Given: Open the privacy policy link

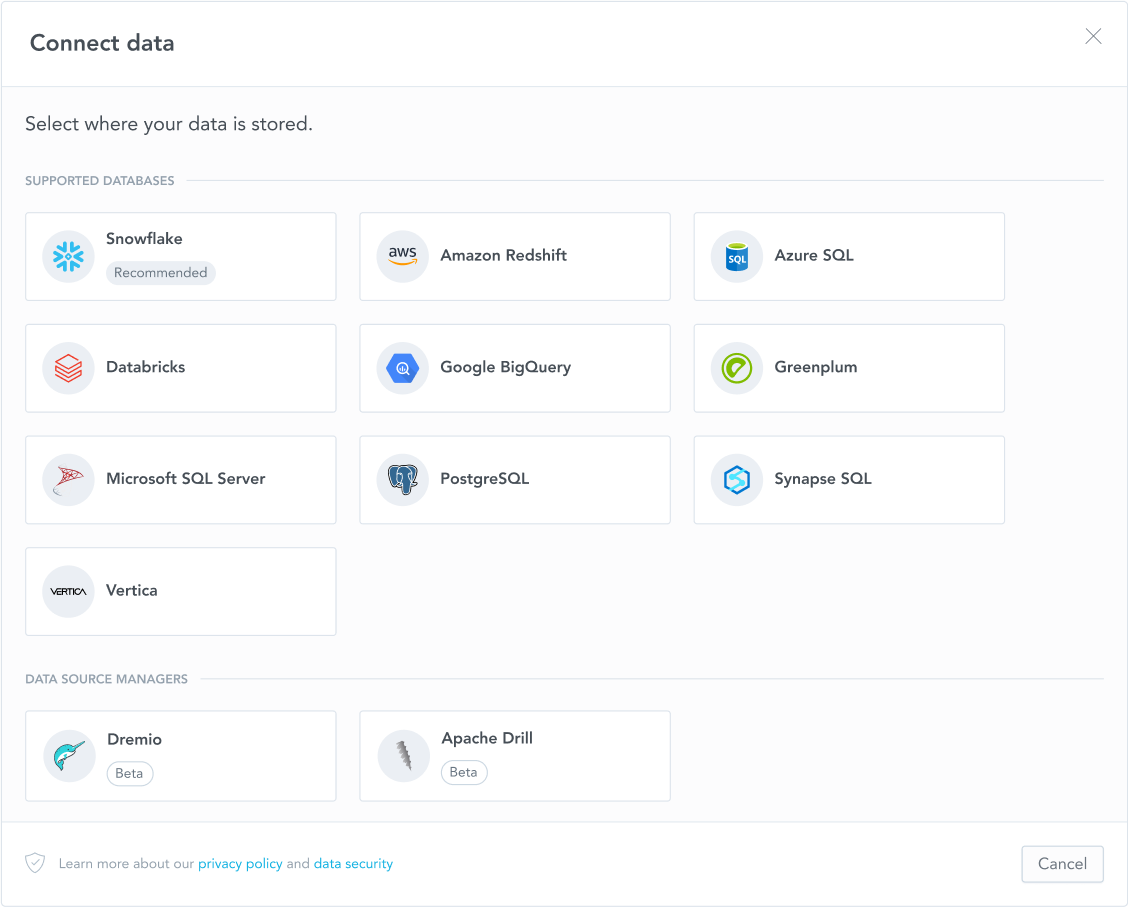Looking at the screenshot, I should pos(240,864).
